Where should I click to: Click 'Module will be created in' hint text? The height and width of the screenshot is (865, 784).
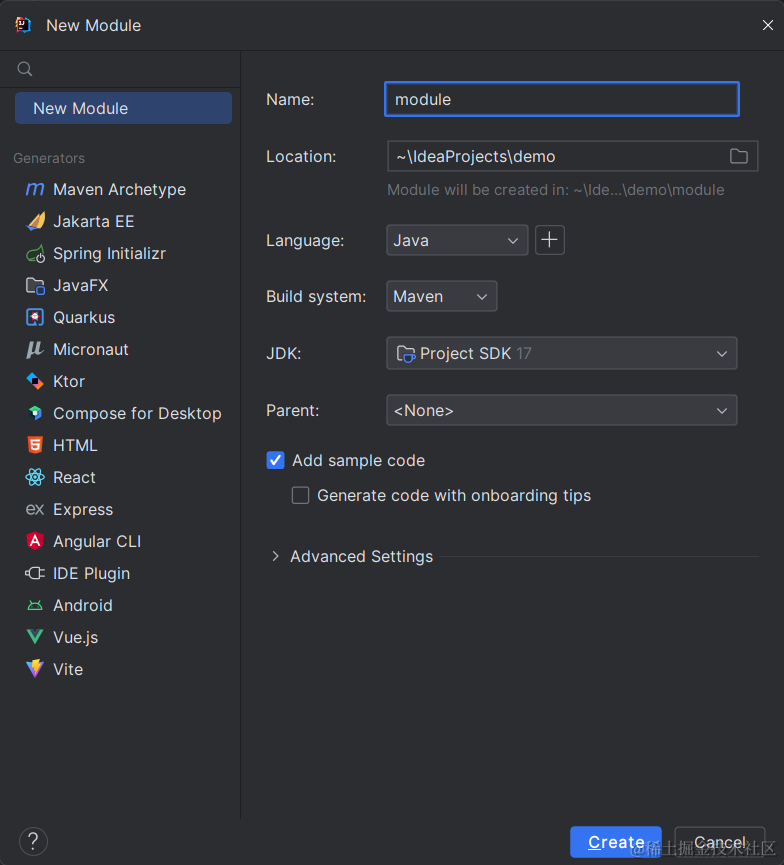click(x=556, y=190)
